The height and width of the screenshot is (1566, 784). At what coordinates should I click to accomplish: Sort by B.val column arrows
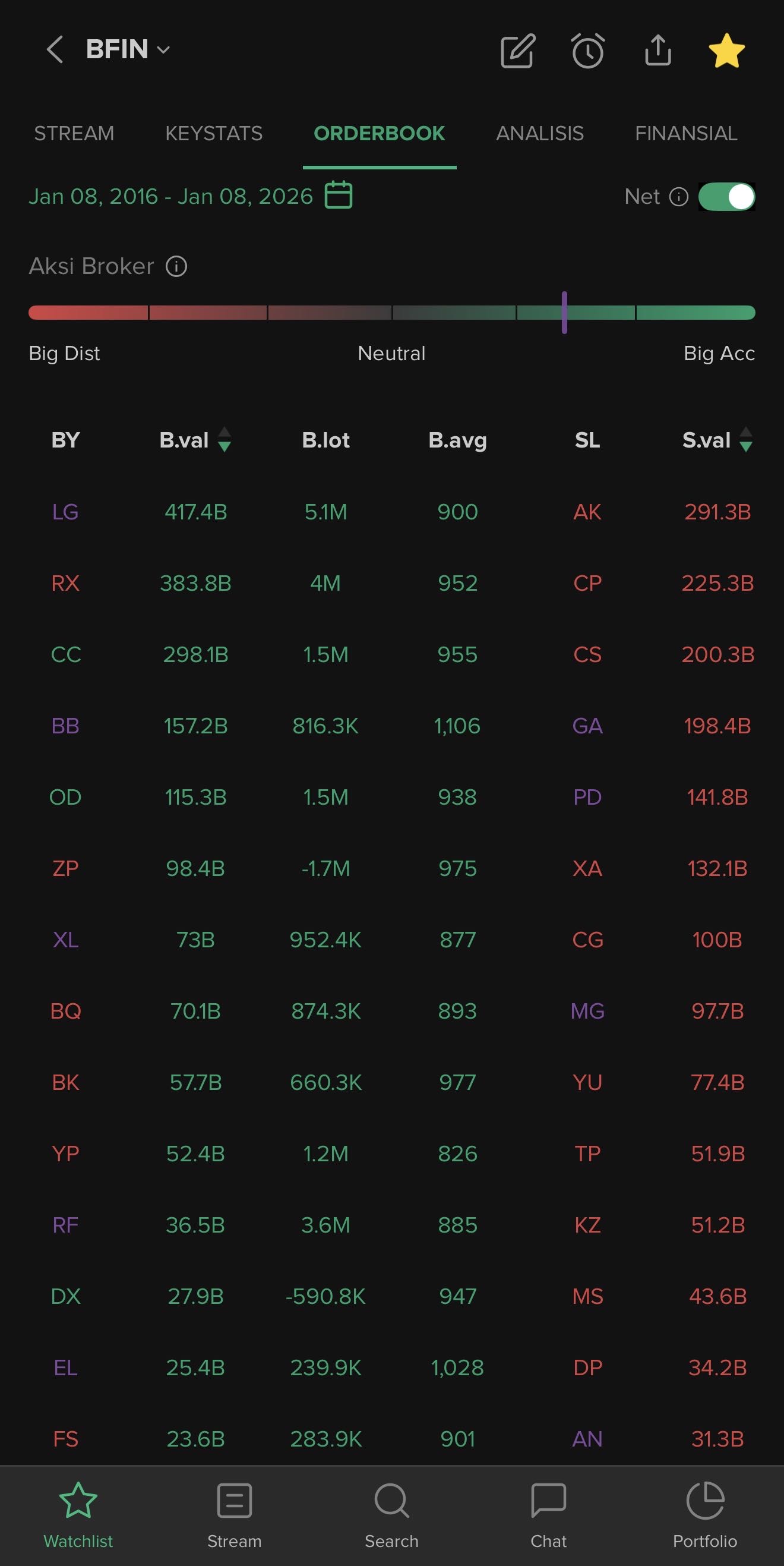(225, 440)
